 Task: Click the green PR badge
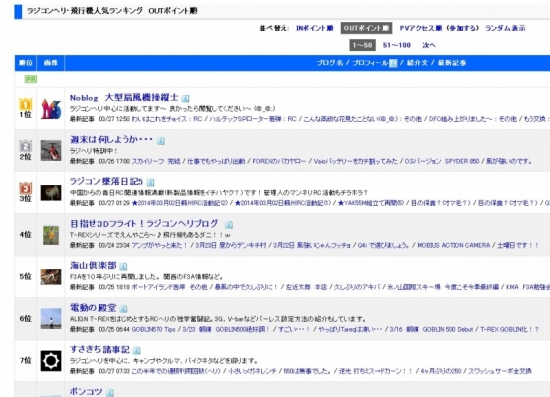[x=31, y=79]
